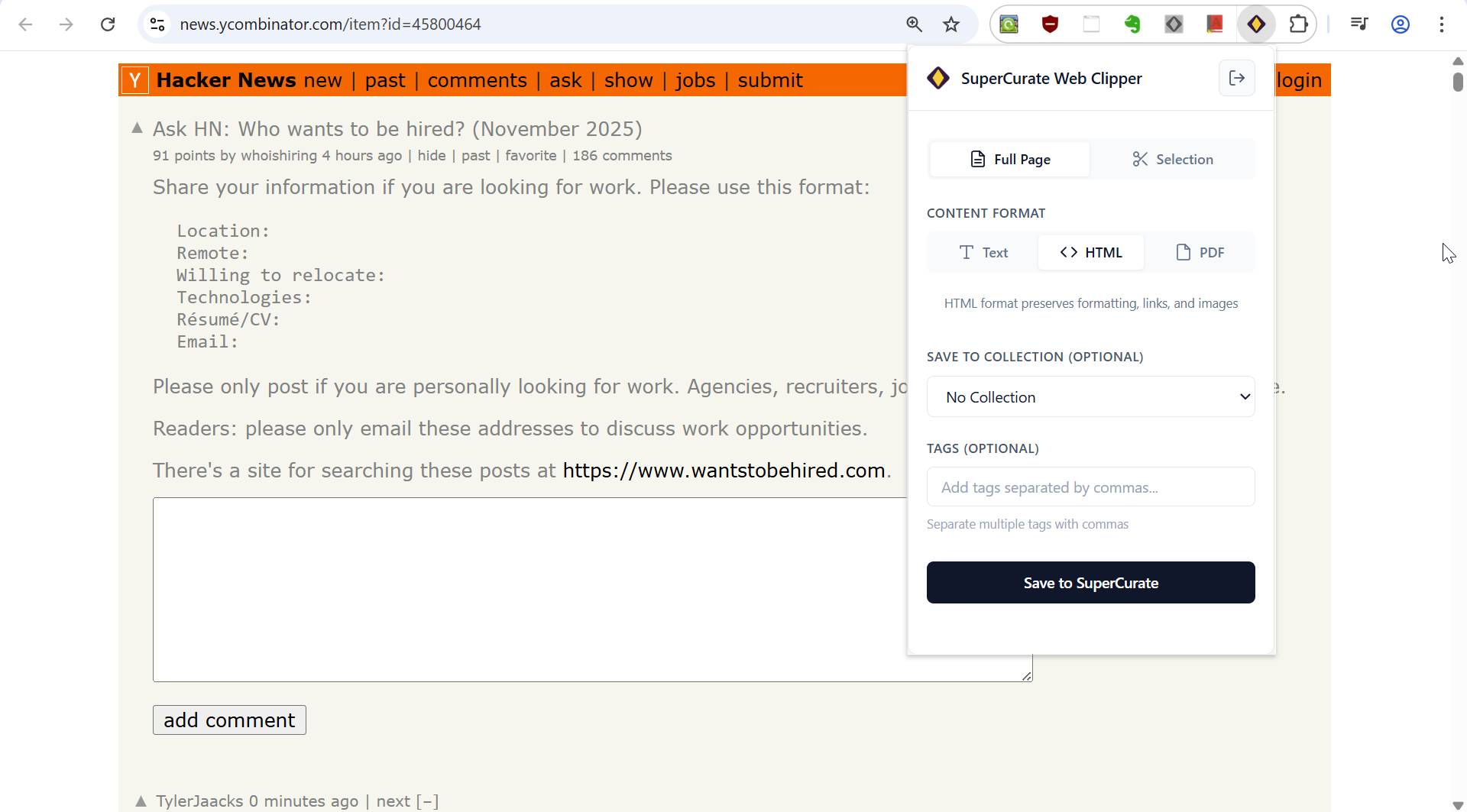Toggle the SuperCurate extension toolbar icon
This screenshot has width=1467, height=812.
coord(1256,24)
